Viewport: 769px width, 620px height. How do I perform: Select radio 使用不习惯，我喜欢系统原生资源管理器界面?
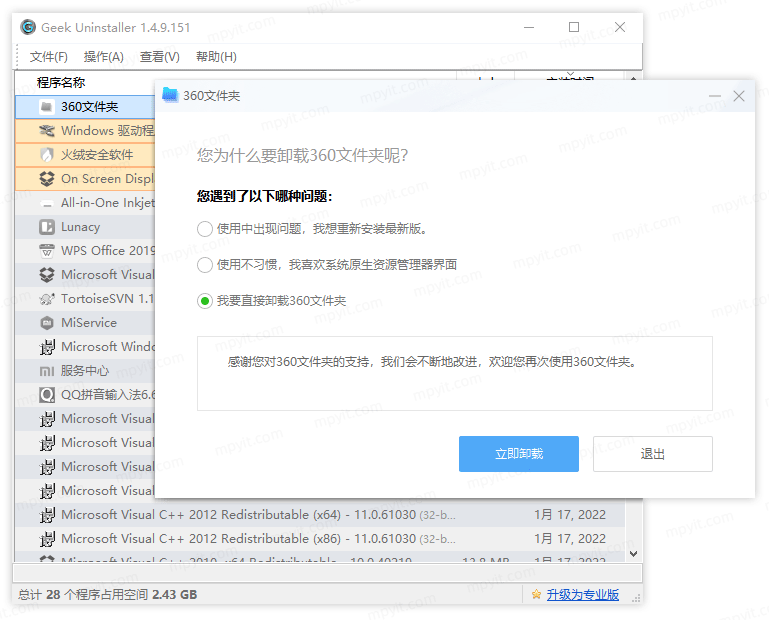205,265
